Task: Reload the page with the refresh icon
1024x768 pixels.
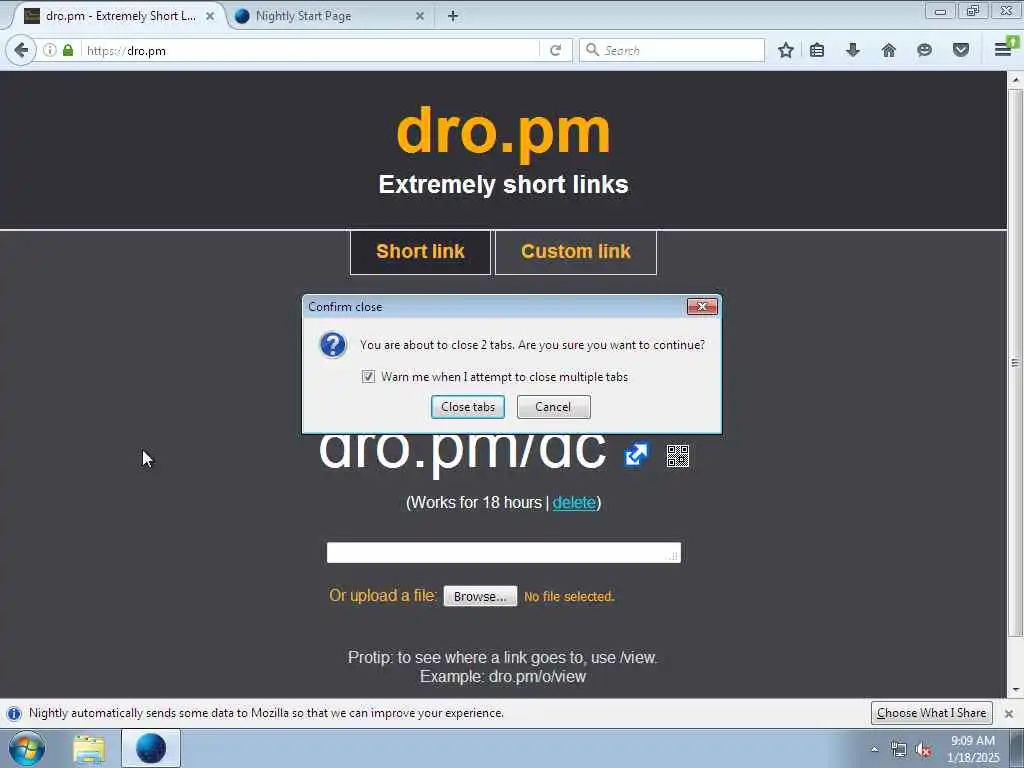Action: pyautogui.click(x=556, y=50)
